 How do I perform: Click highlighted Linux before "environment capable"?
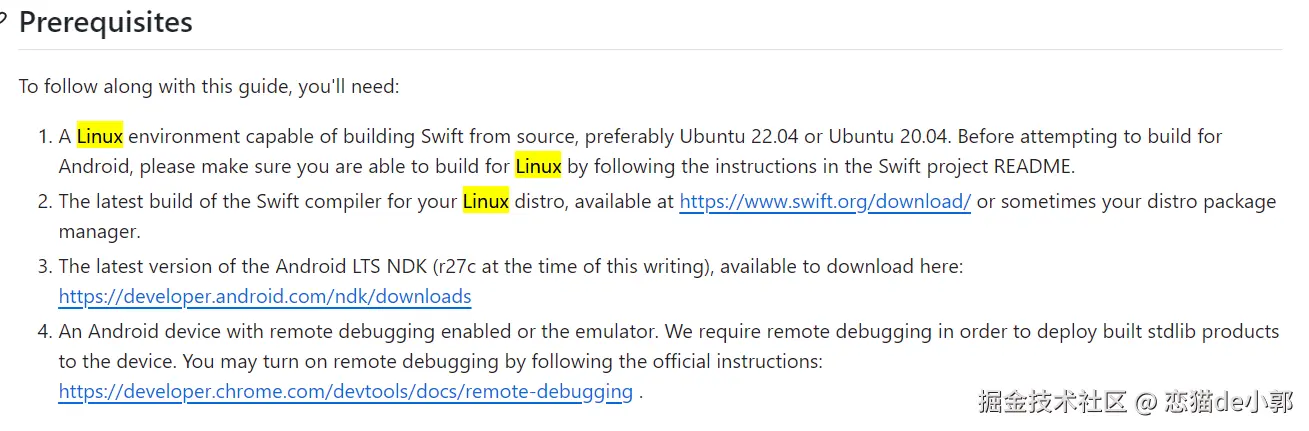point(99,136)
